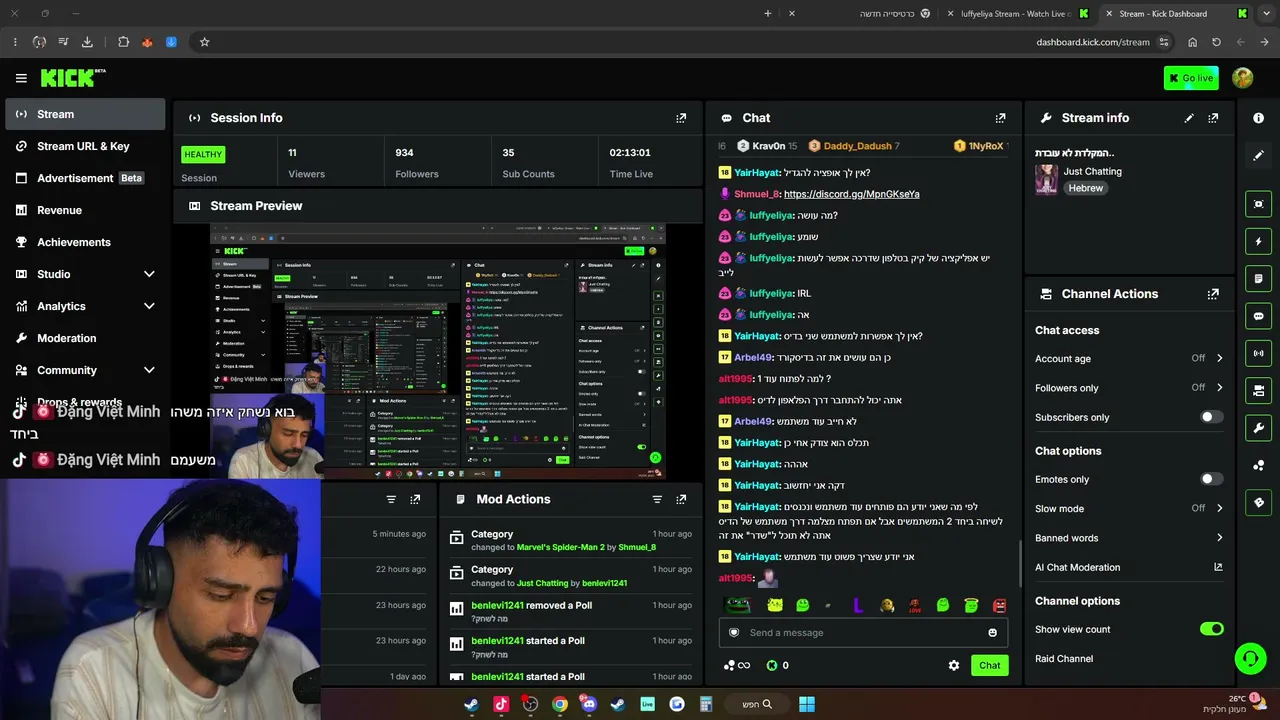Open the Windows Start menu
The width and height of the screenshot is (1280, 720).
806,704
